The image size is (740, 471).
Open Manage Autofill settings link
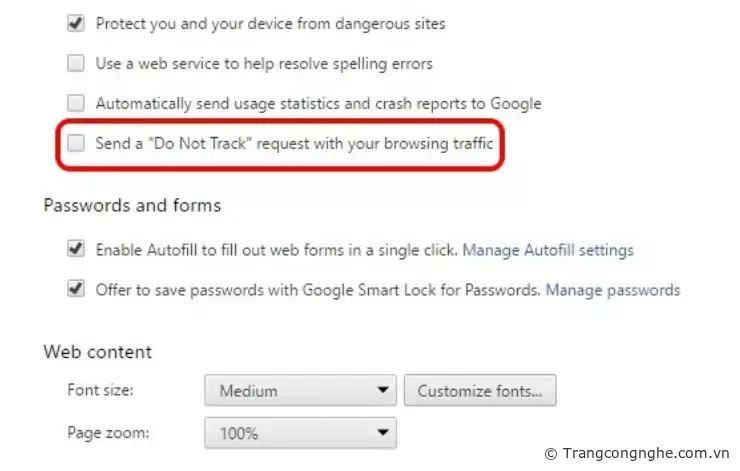(547, 249)
